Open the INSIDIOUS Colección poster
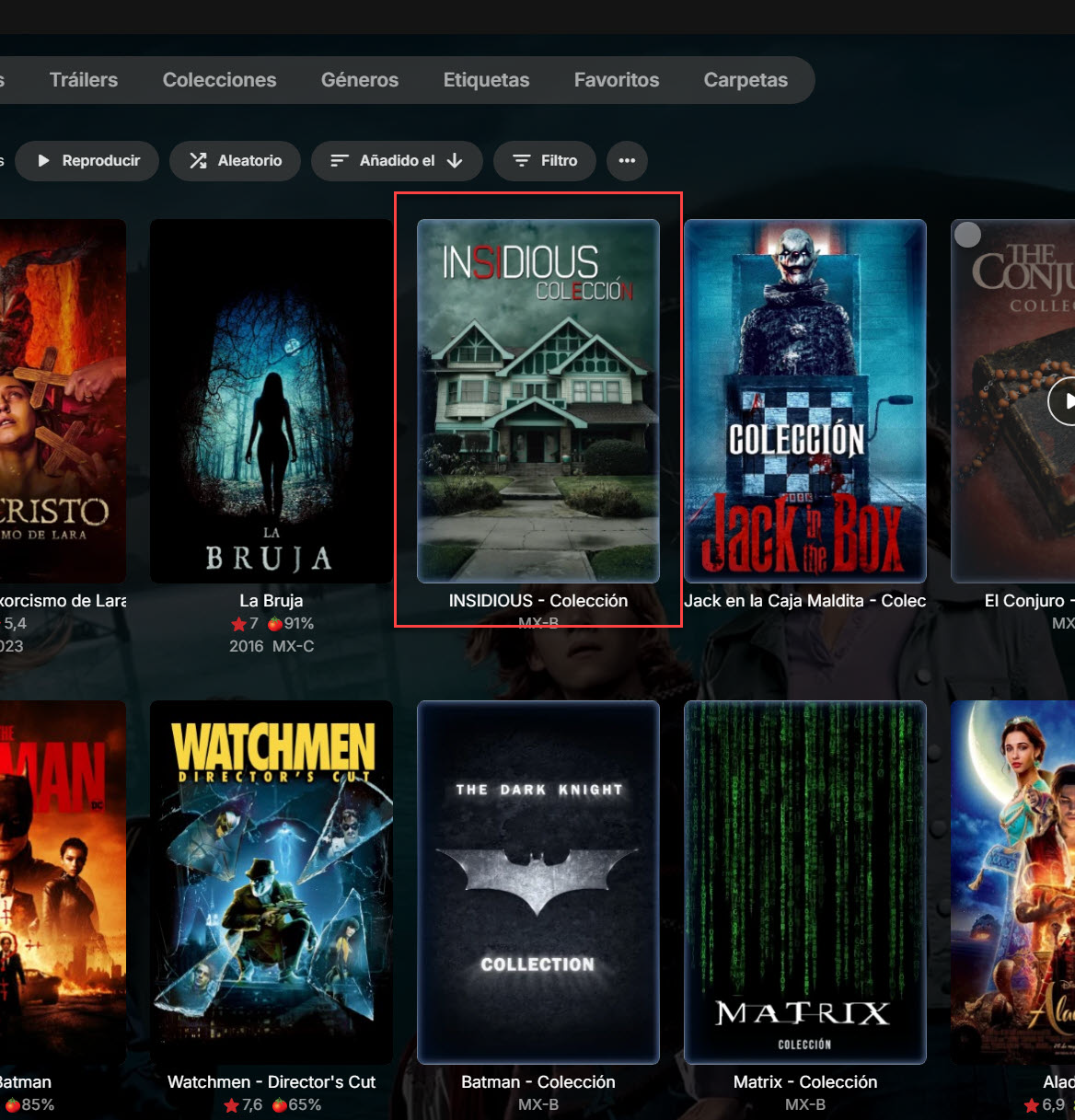The width and height of the screenshot is (1075, 1120). click(x=538, y=401)
